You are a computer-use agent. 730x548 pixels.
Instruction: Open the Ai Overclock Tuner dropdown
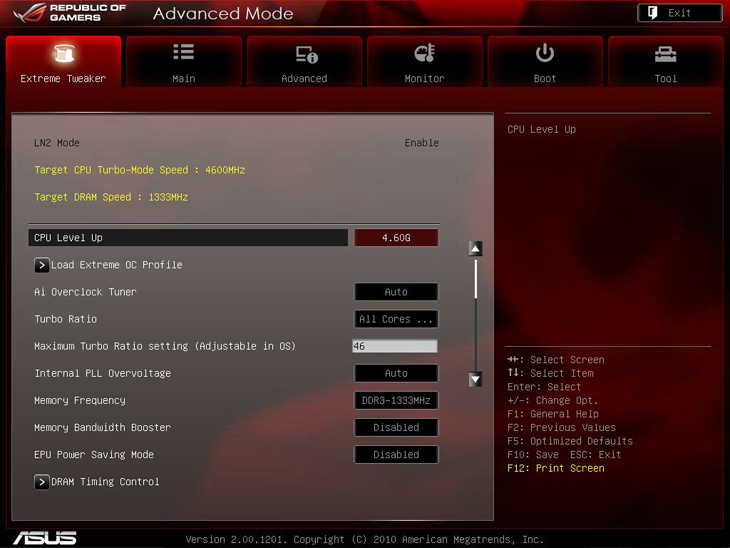(396, 292)
